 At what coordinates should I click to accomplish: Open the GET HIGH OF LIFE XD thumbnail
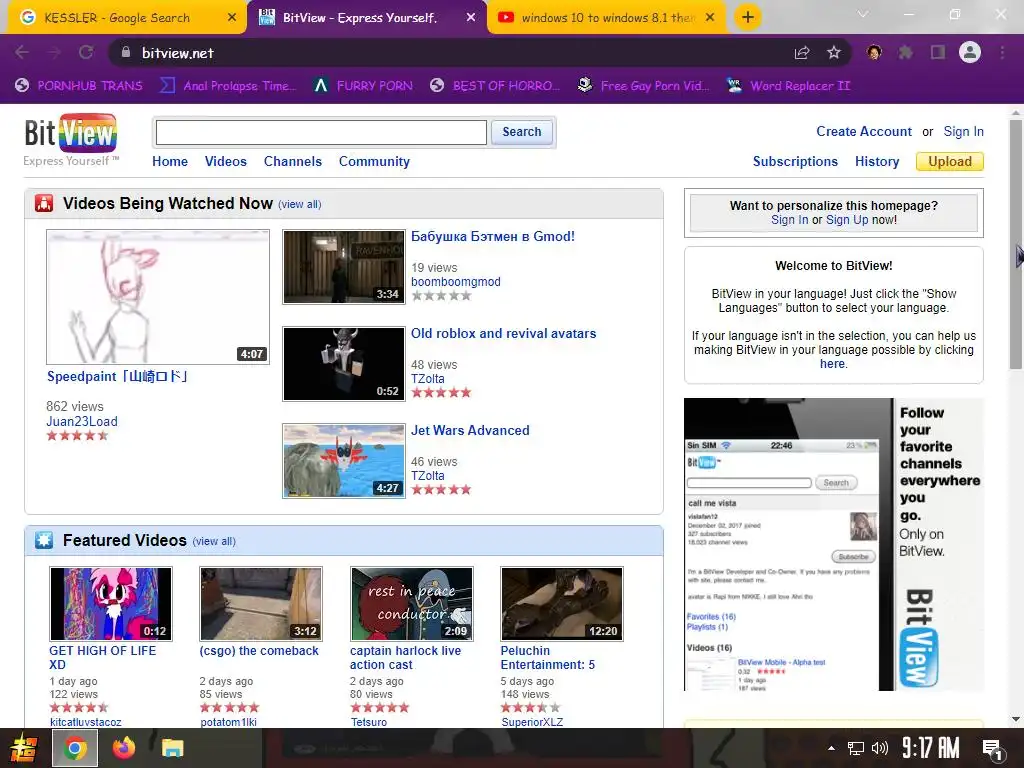coord(111,603)
